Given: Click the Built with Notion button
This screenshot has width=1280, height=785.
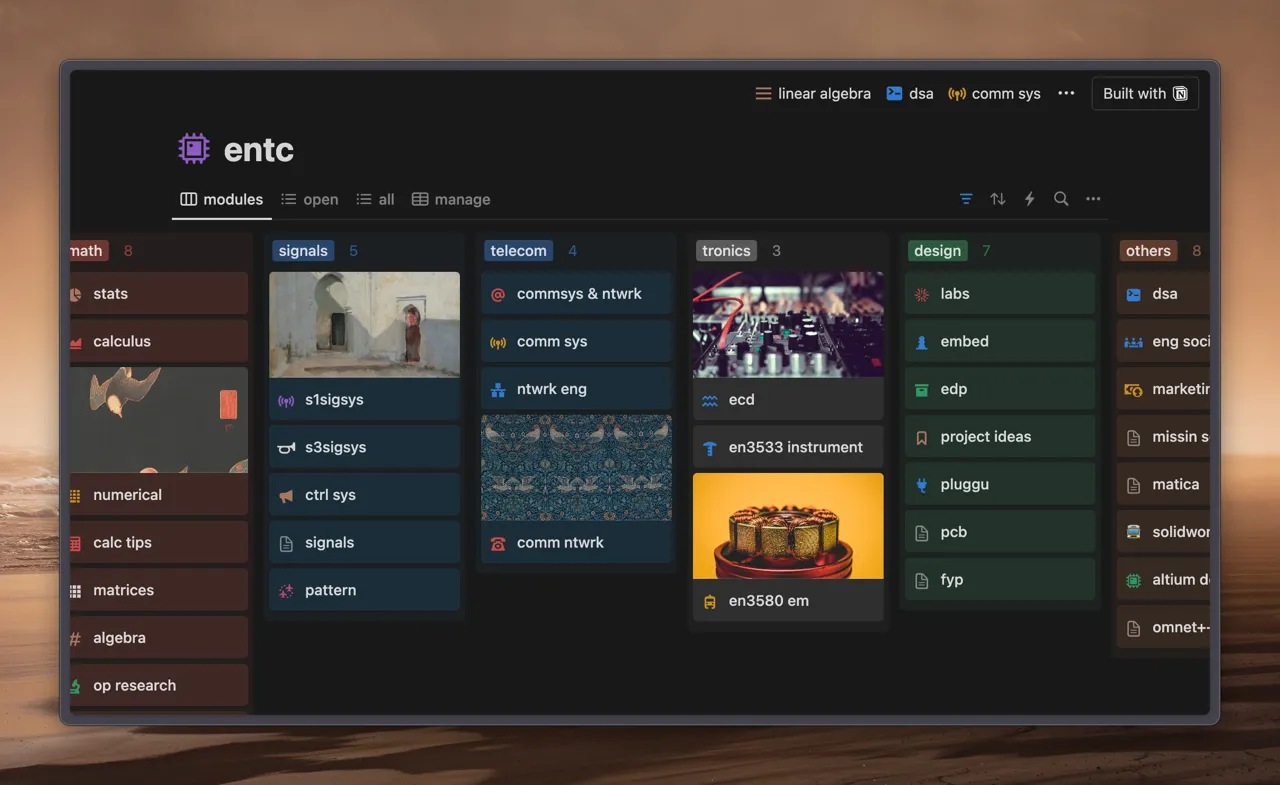Looking at the screenshot, I should [1145, 93].
